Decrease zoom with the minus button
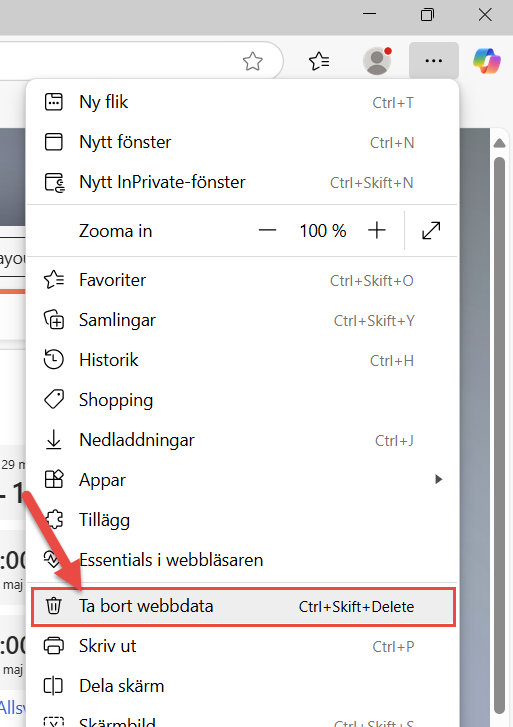Screen dimensions: 513x727 268,230
